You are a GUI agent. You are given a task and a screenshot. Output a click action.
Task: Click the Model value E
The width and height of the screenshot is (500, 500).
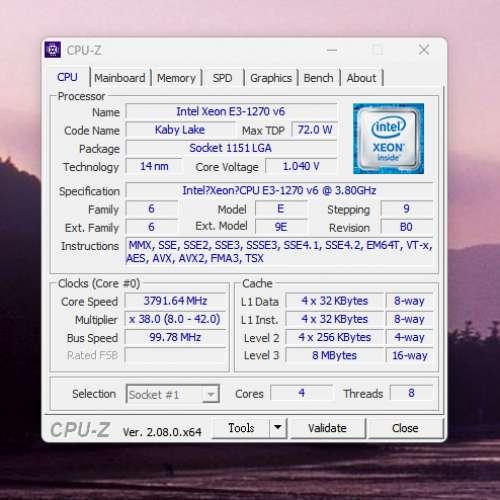point(281,209)
